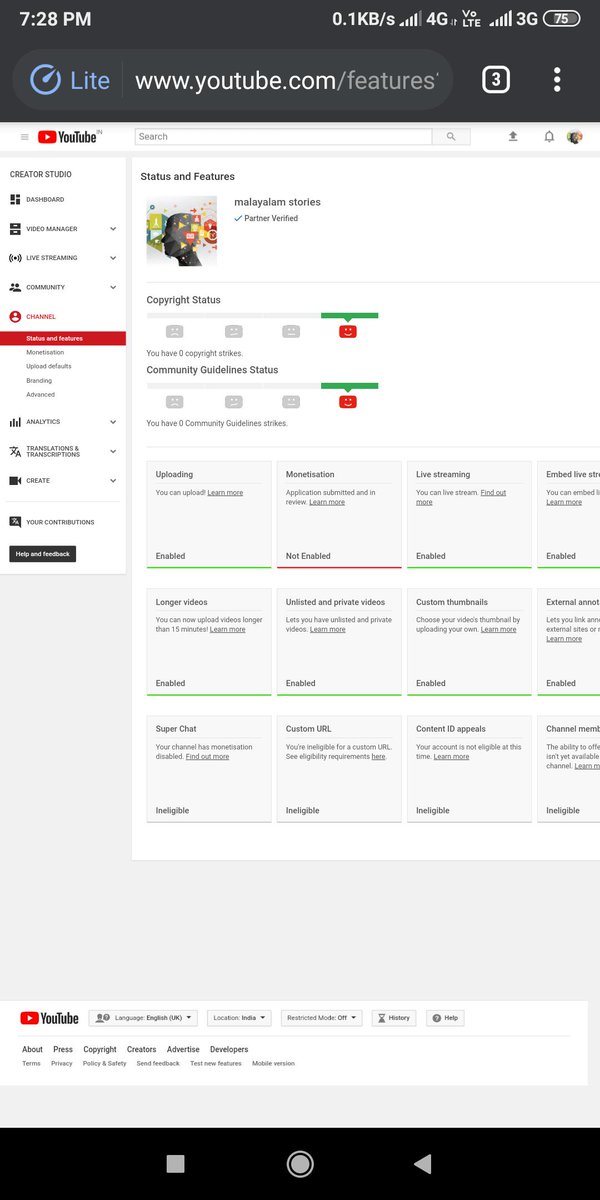Screen dimensions: 600x1200
Task: Click the footer Mobile version link
Action: 273,1064
